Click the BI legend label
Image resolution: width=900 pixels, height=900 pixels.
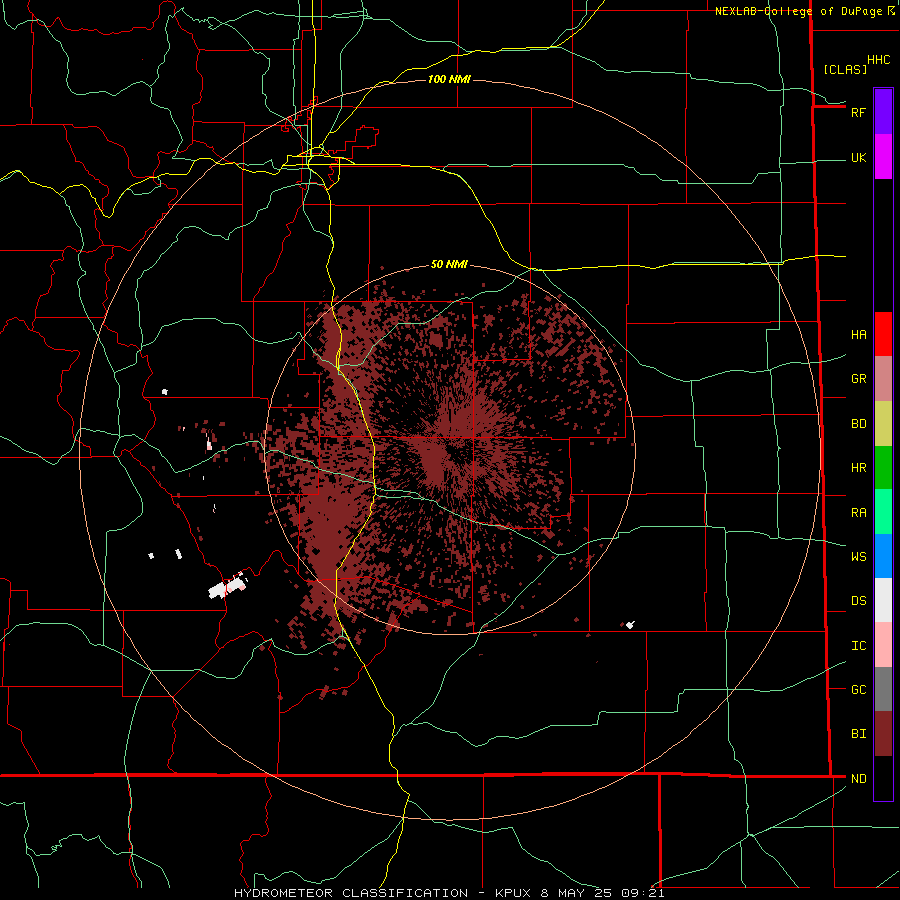click(858, 734)
